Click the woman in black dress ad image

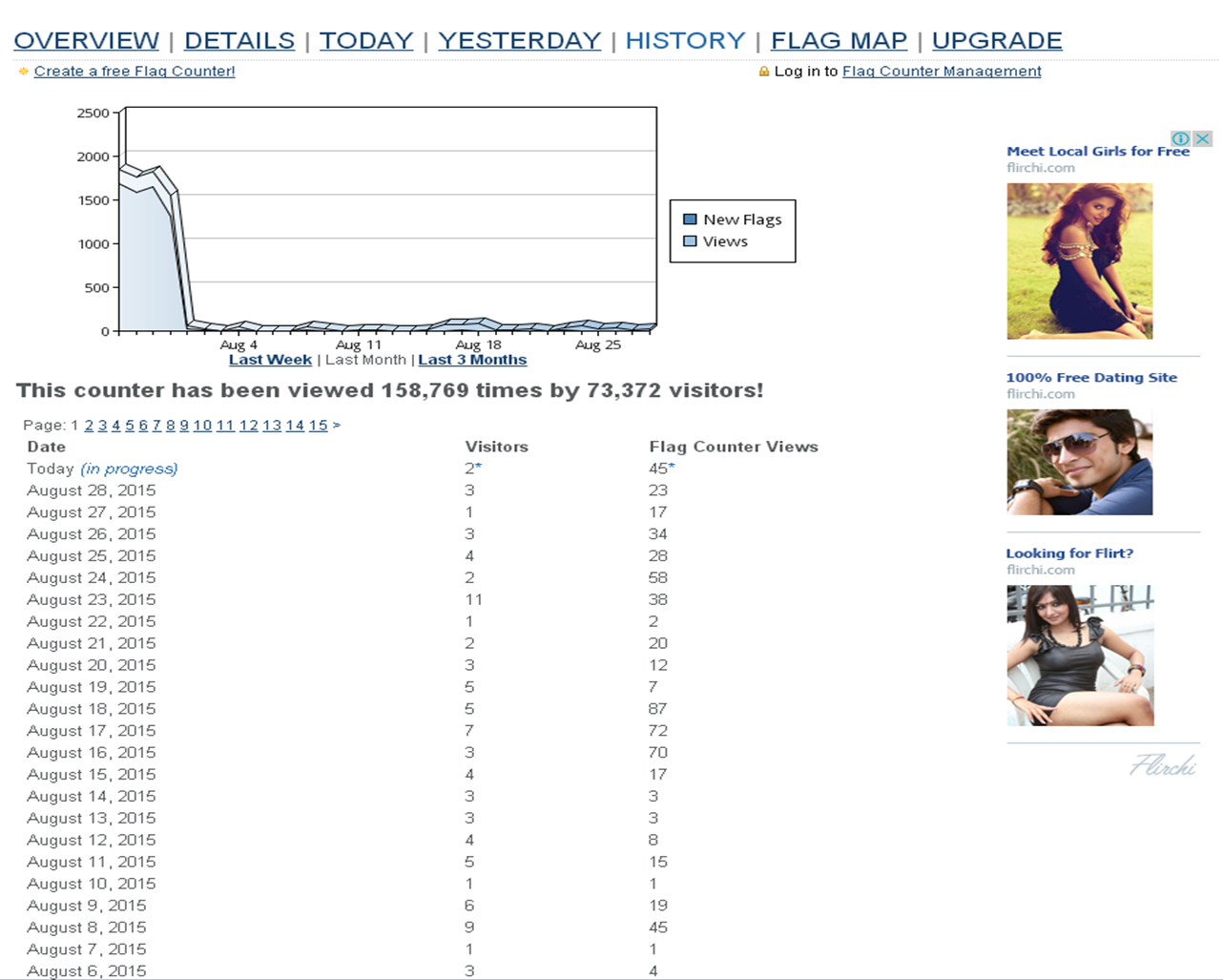[x=1079, y=261]
